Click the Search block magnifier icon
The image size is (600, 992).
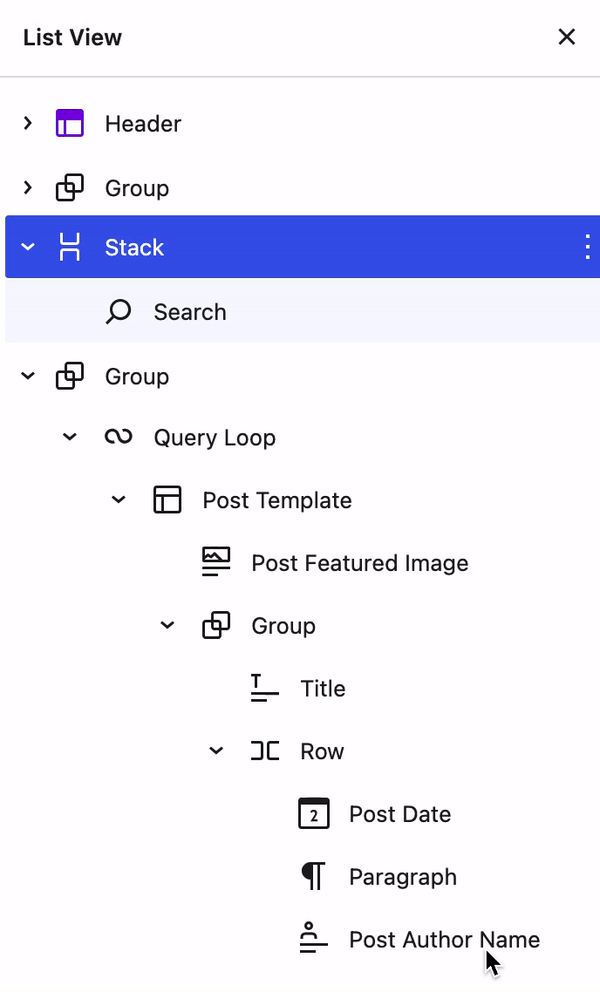(118, 312)
